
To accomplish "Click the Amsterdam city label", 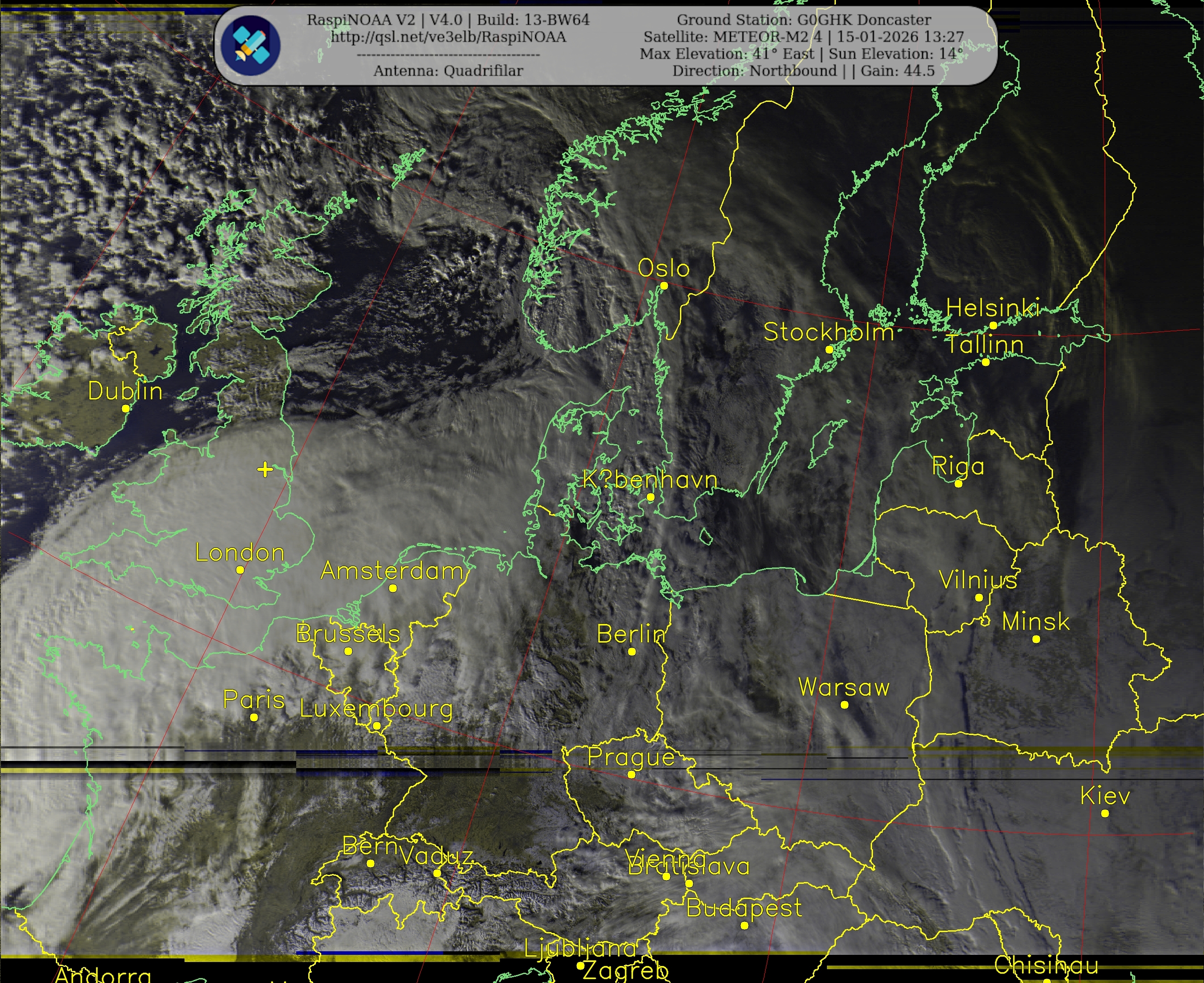I will (392, 570).
